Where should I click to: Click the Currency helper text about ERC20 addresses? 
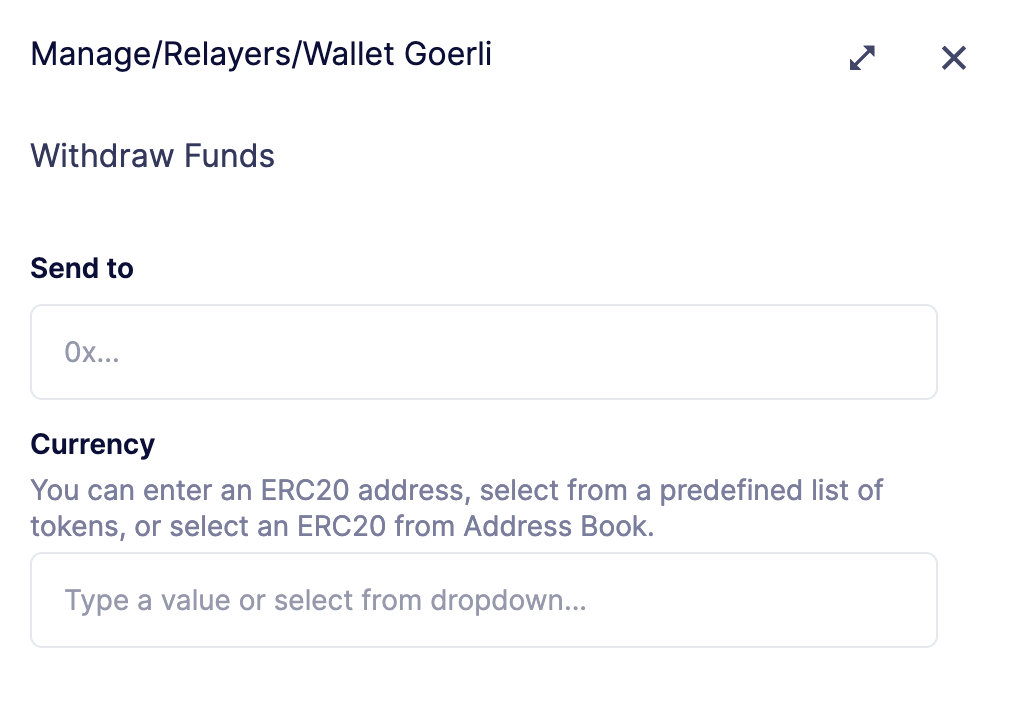click(457, 508)
